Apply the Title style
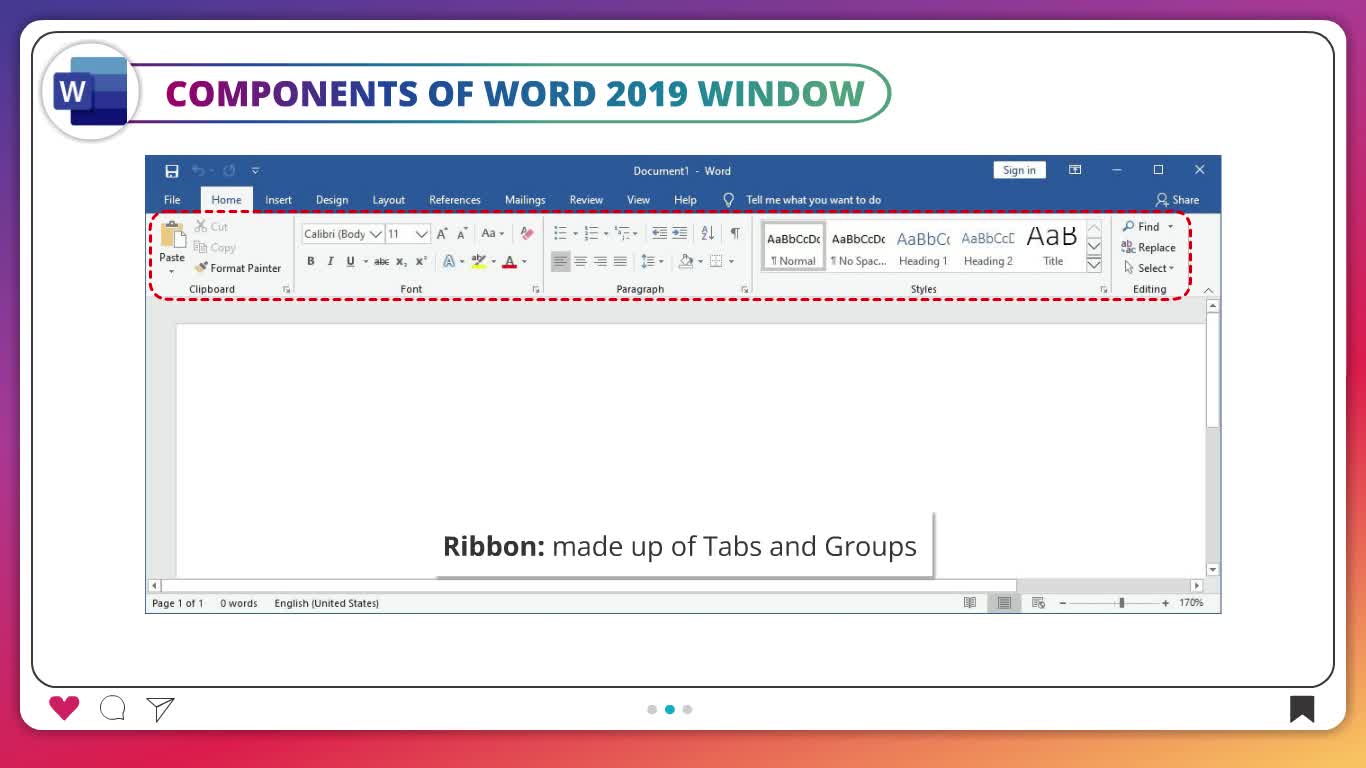The image size is (1366, 768). [1052, 247]
